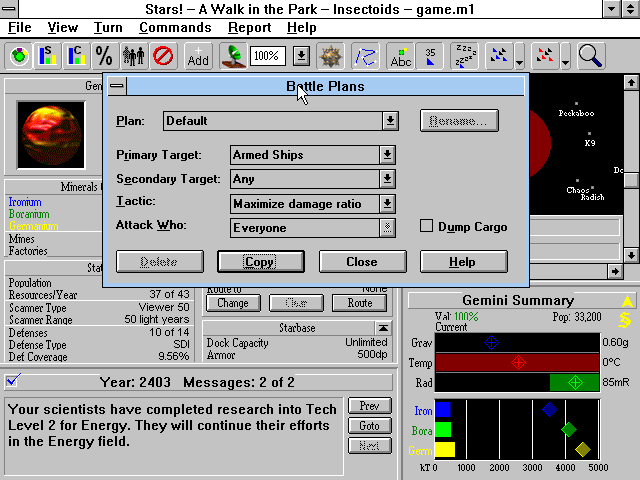
Task: Toggle the message filter checkmark box
Action: (x=12, y=380)
